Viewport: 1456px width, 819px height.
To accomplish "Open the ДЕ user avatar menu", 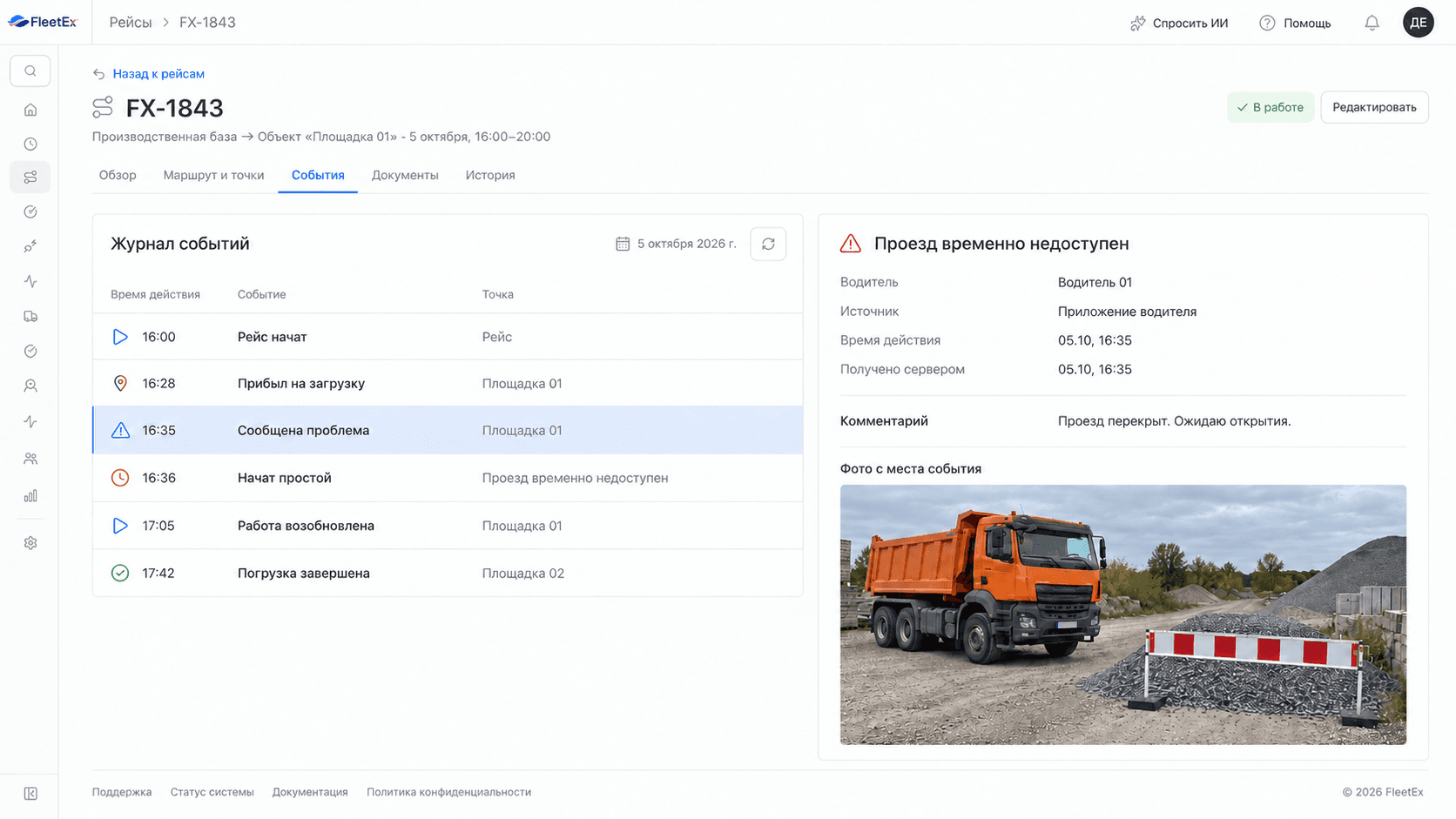I will [x=1419, y=23].
